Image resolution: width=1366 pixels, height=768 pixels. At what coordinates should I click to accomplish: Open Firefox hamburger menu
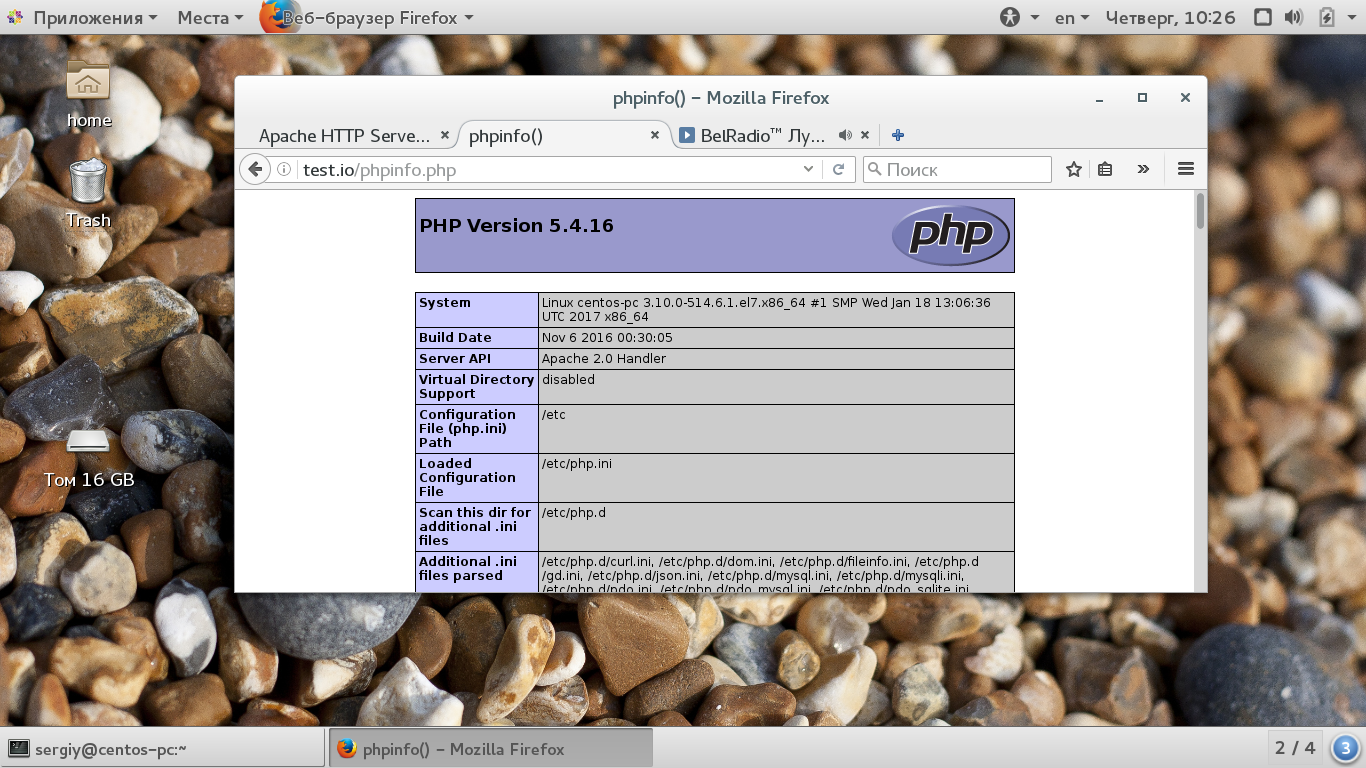(x=1186, y=169)
